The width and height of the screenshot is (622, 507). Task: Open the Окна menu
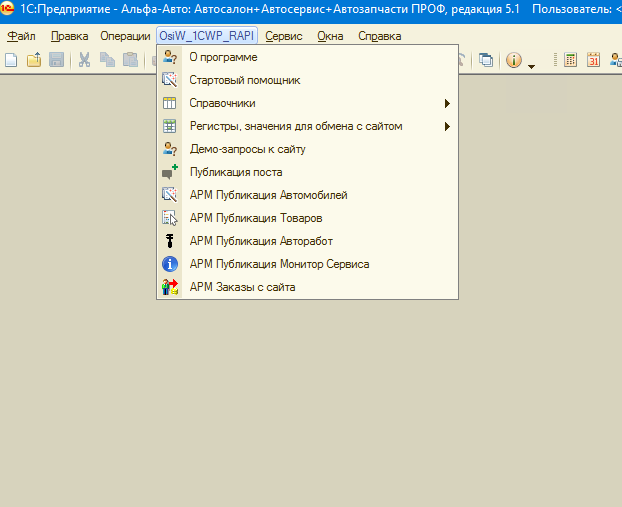click(x=330, y=36)
